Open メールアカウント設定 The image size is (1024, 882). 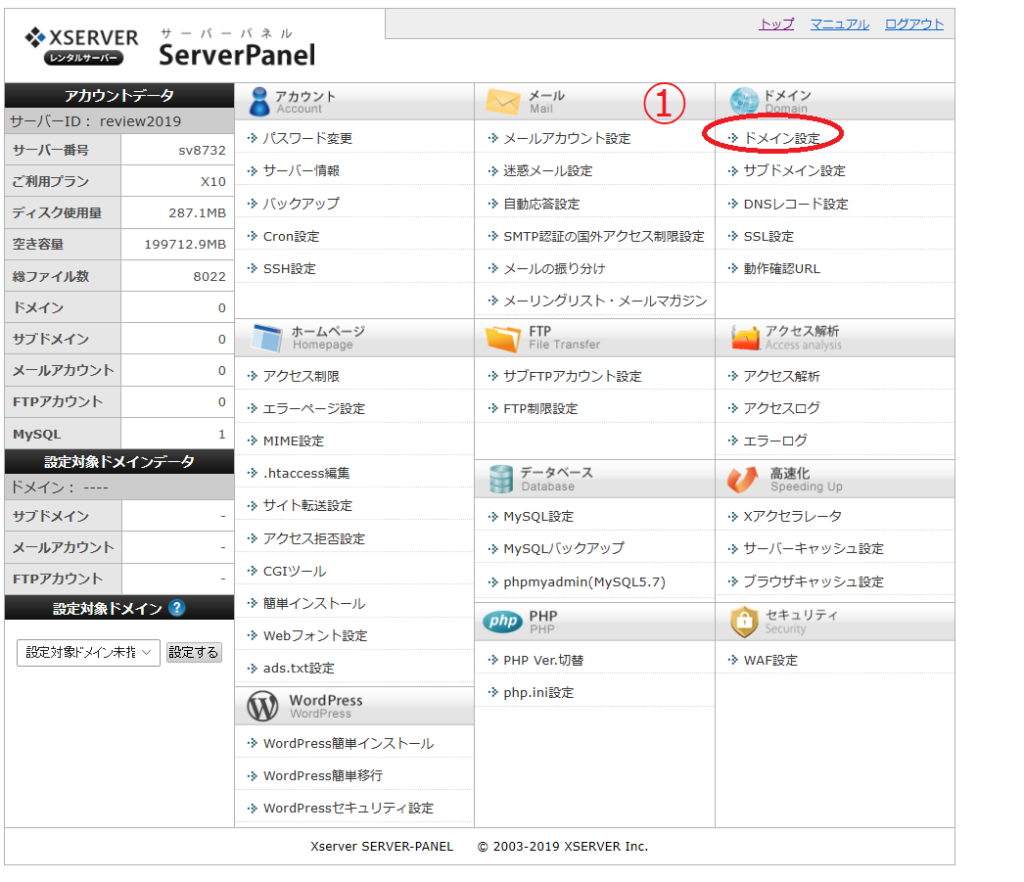point(567,138)
